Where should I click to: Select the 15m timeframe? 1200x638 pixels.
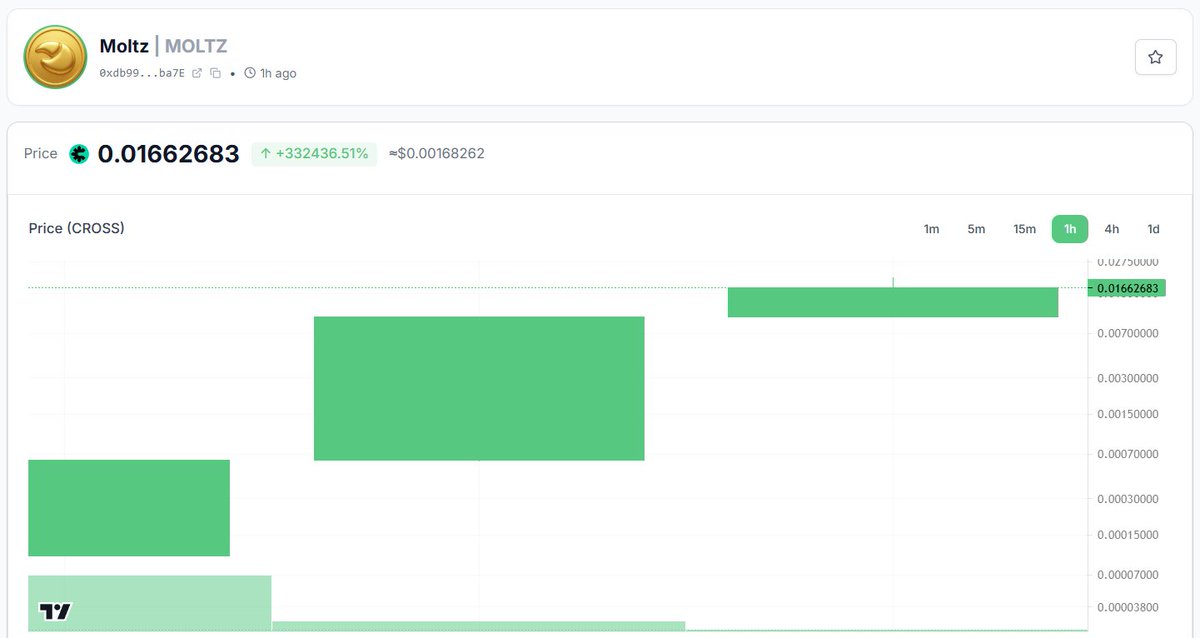pos(1024,229)
